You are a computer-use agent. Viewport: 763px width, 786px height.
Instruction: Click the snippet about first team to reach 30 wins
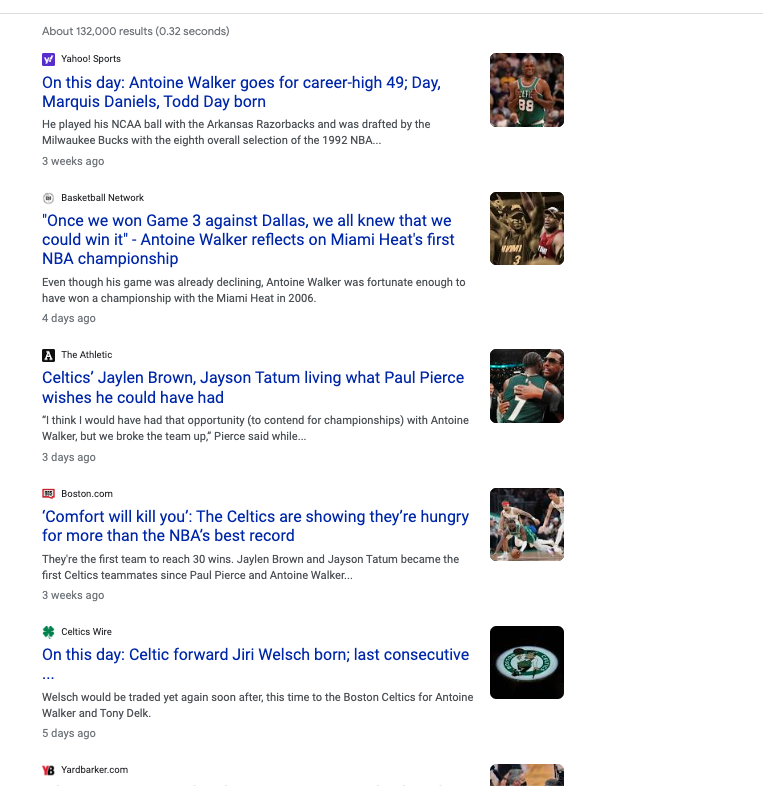(251, 567)
